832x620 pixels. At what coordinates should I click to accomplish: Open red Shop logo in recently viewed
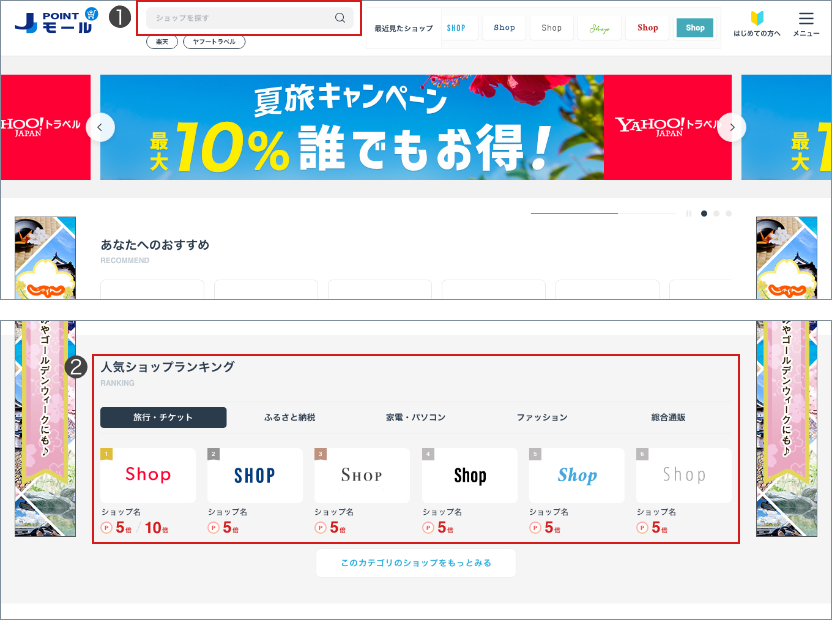coord(648,28)
